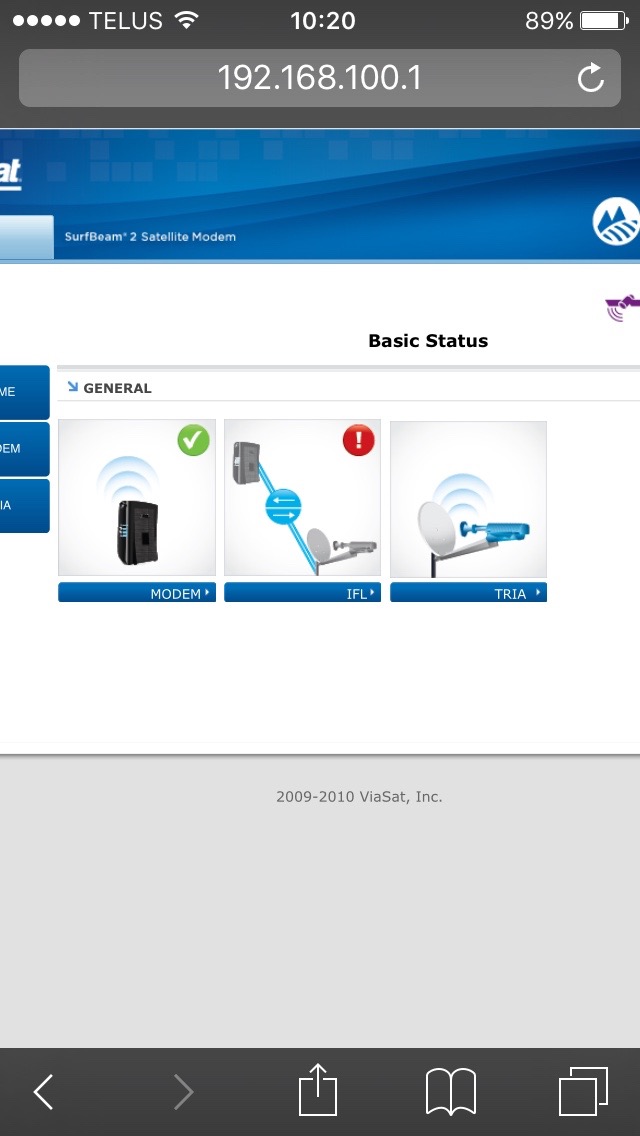
Task: Open the Safari tabs overview icon
Action: click(x=583, y=1091)
